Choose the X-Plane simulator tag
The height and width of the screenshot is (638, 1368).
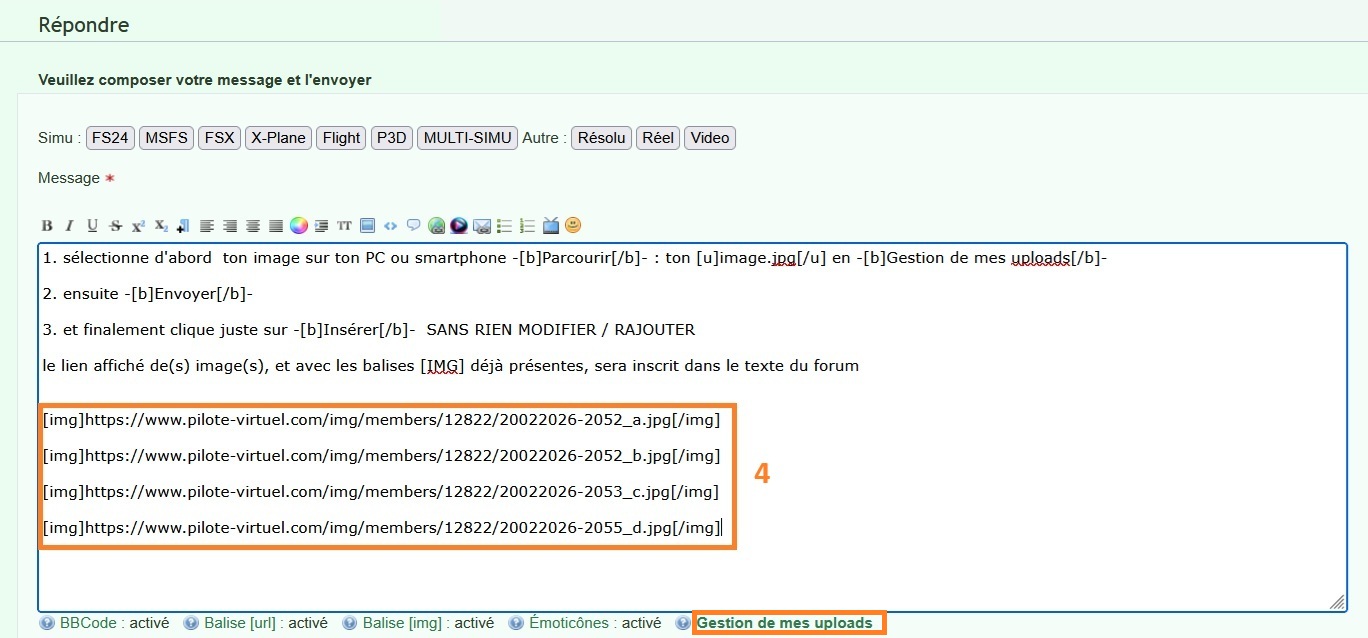tap(278, 138)
